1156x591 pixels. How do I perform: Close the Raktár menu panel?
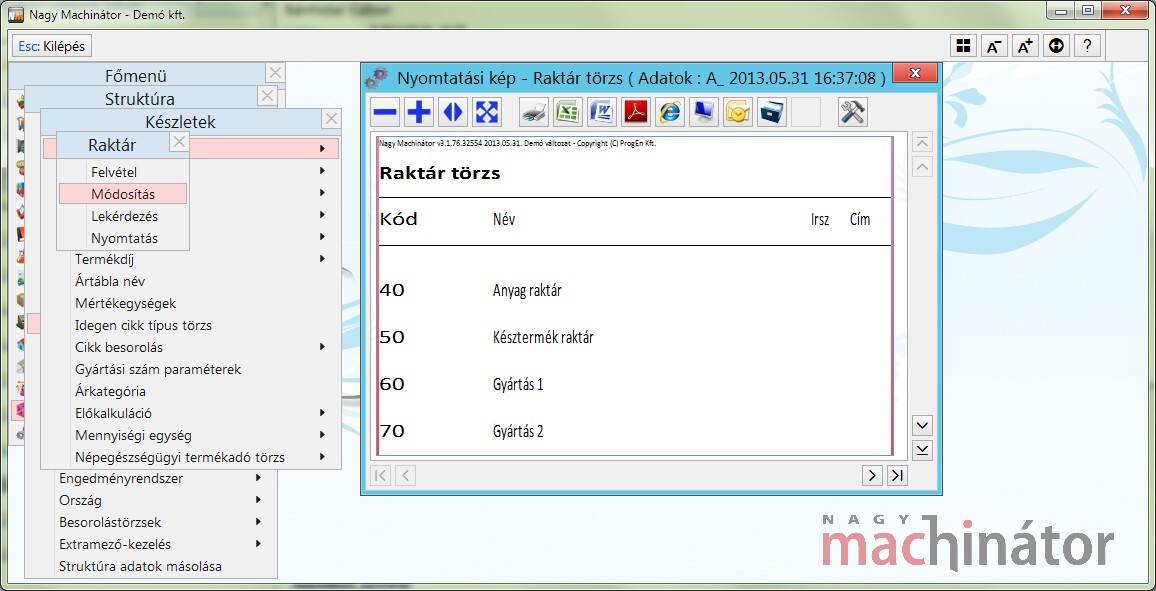[x=179, y=142]
